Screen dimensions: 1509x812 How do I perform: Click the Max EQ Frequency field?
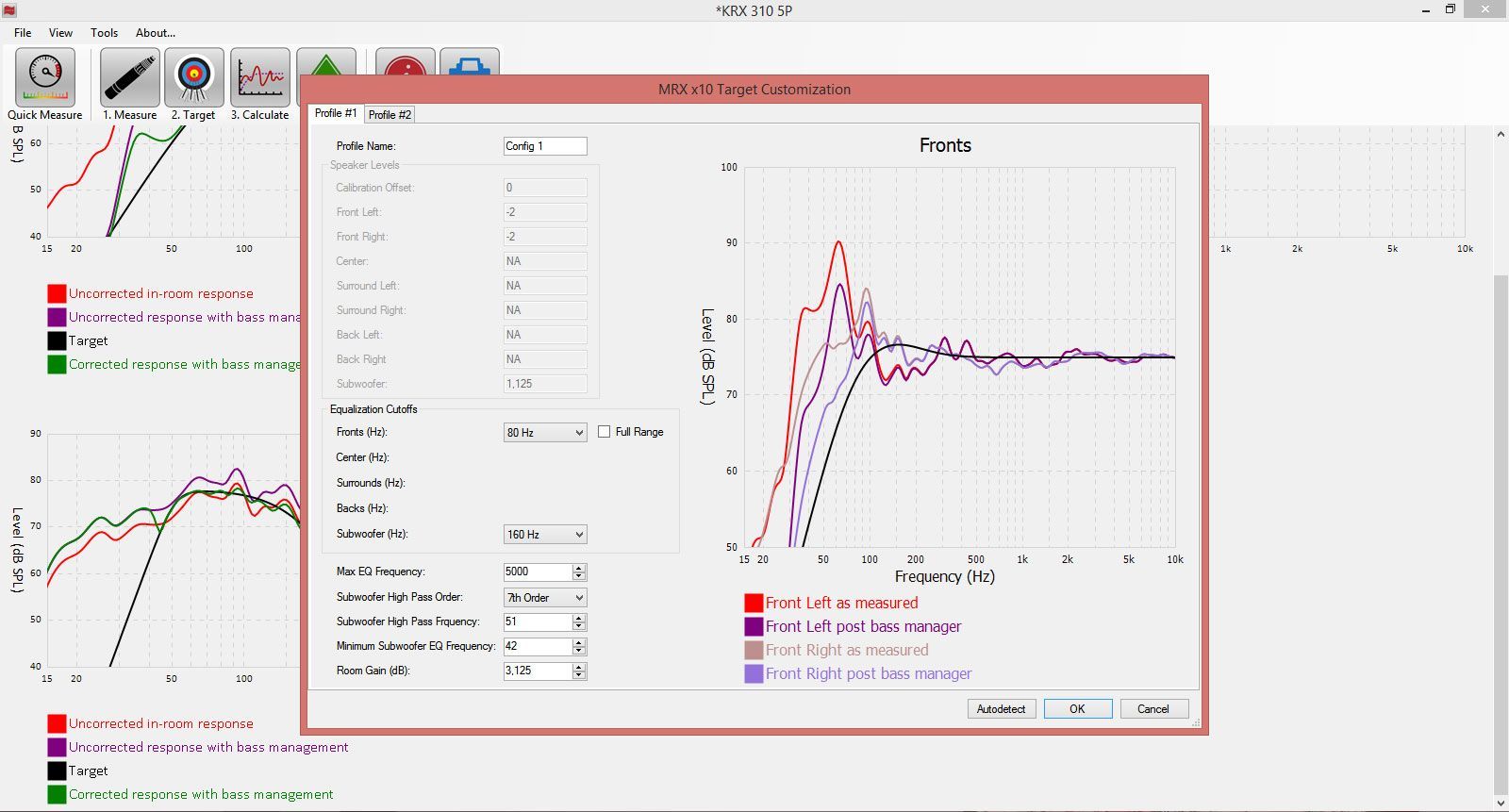click(538, 572)
